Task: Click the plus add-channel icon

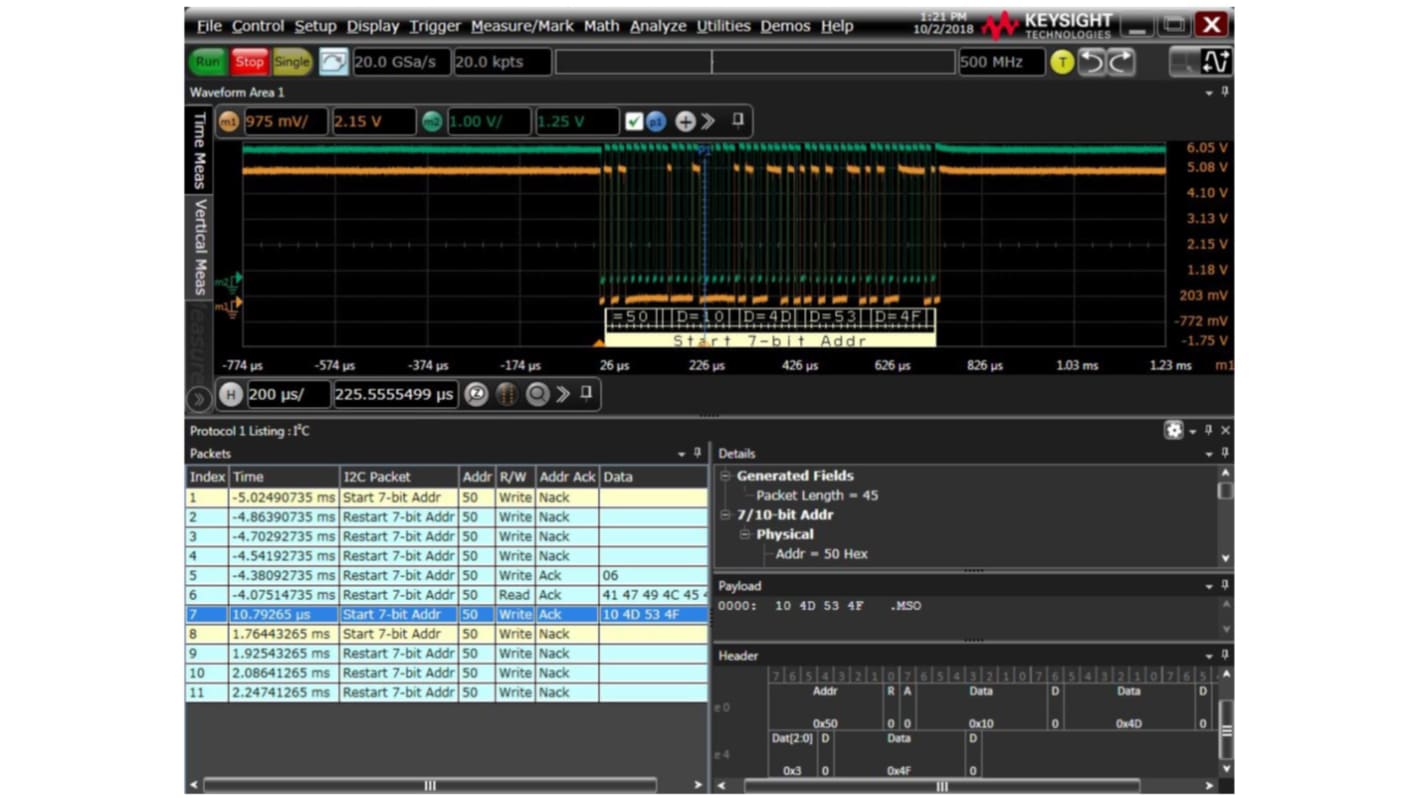Action: [685, 122]
